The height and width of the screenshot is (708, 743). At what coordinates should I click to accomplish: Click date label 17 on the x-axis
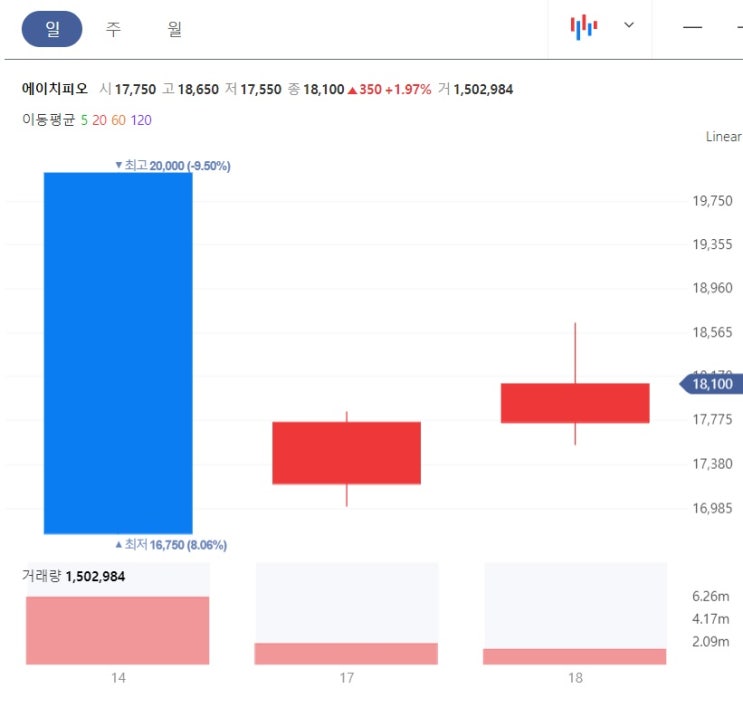(x=346, y=678)
